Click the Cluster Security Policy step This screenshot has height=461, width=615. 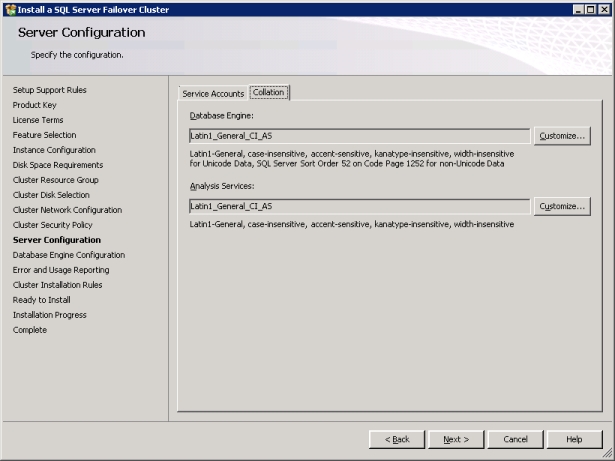pos(53,225)
